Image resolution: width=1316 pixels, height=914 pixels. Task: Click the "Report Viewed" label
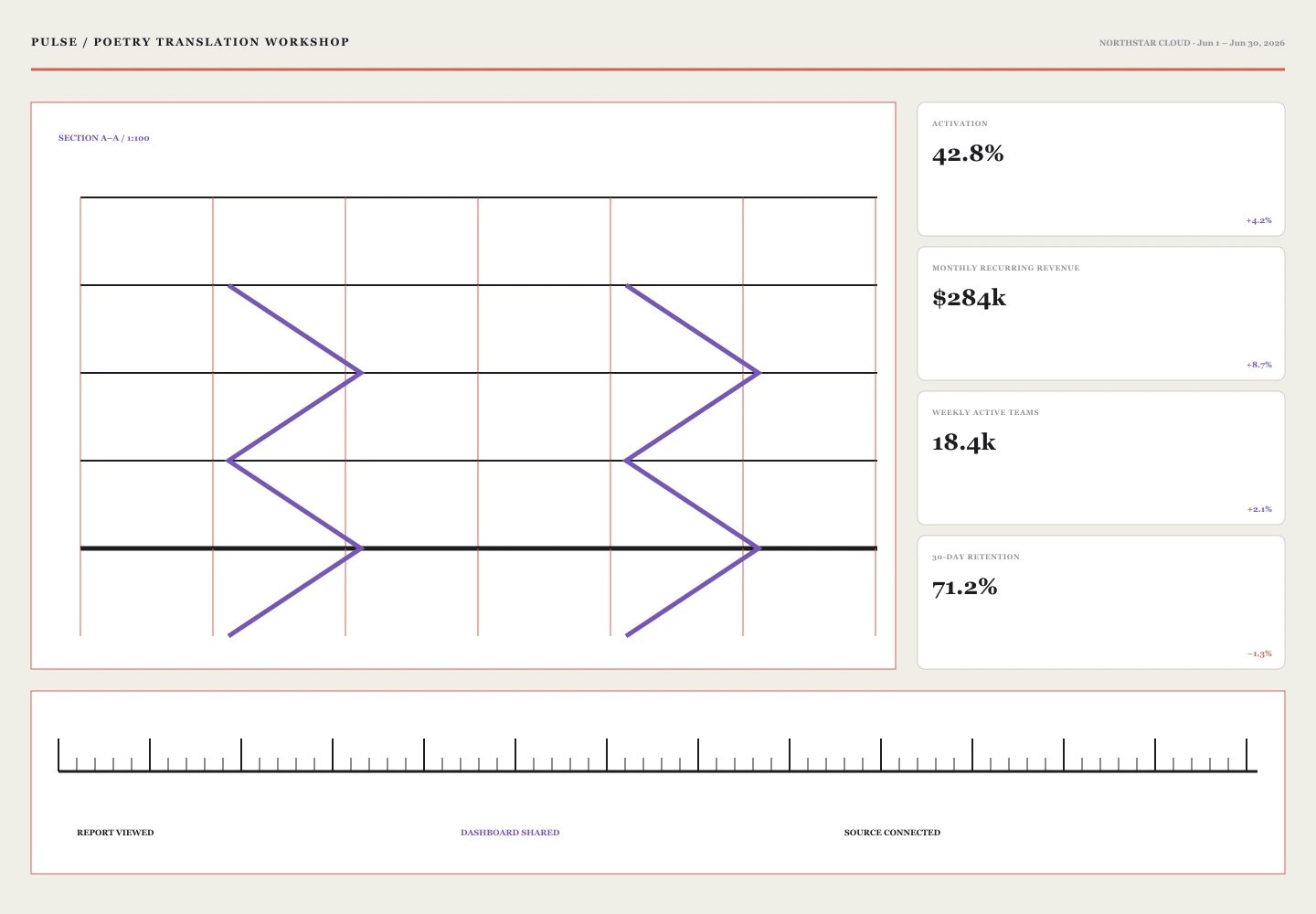point(115,833)
